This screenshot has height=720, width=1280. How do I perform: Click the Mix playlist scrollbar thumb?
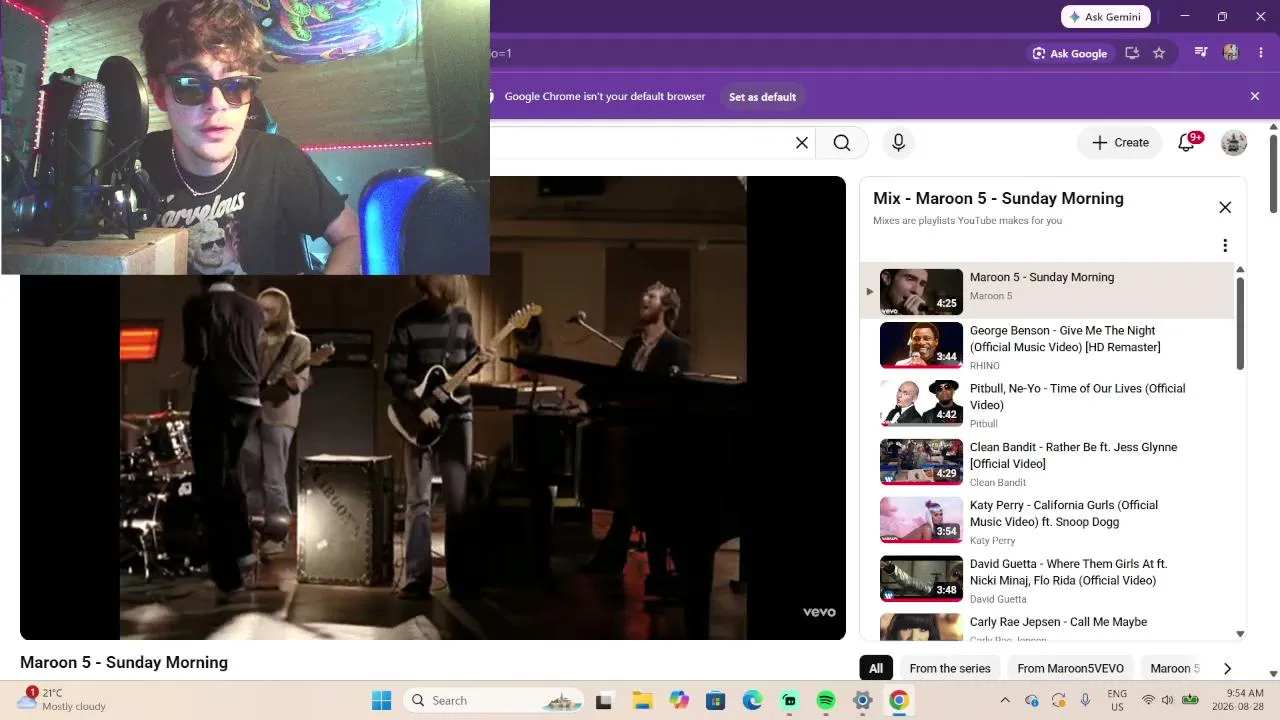tap(1240, 322)
